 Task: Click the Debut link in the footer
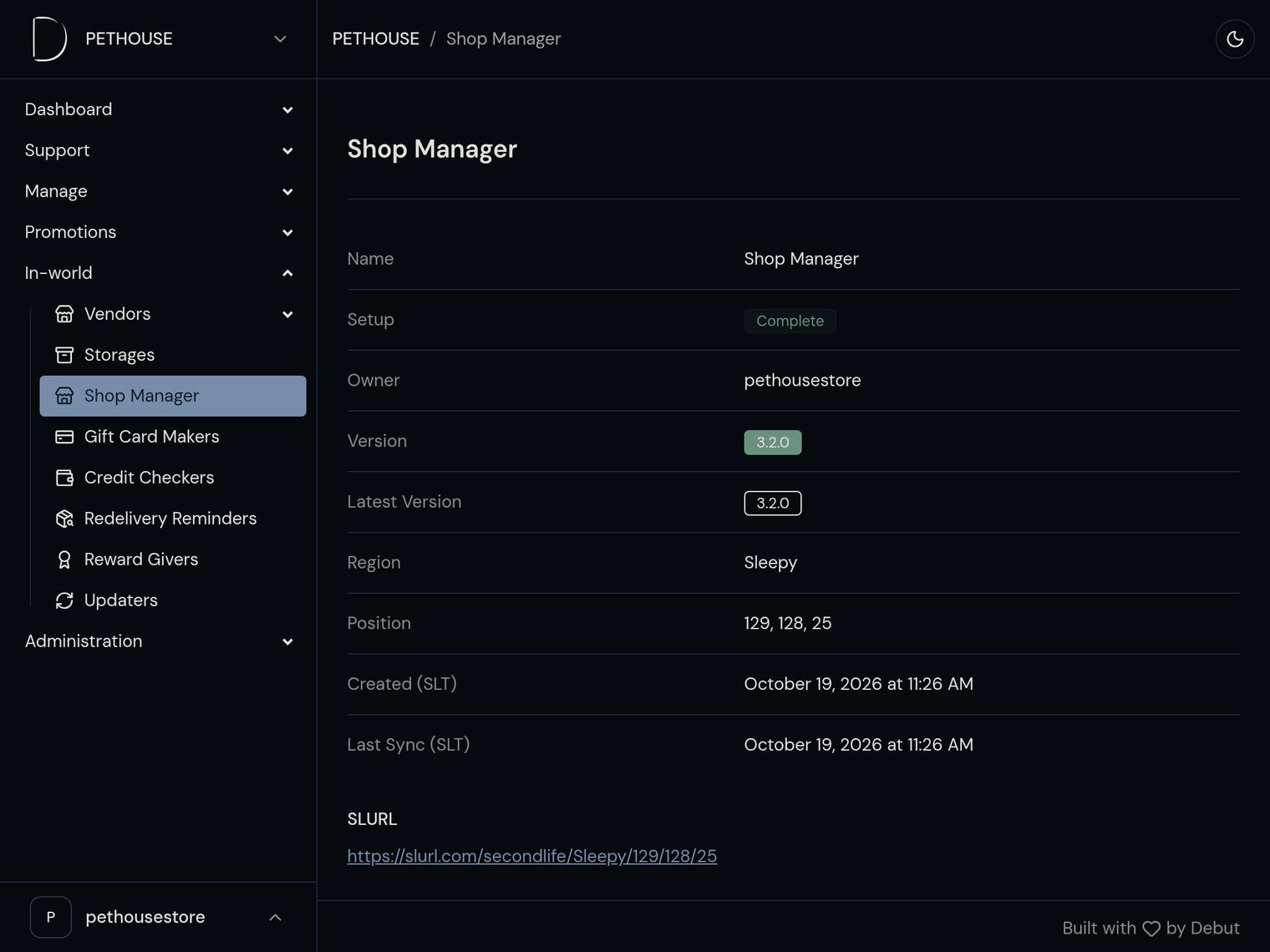coord(1215,929)
